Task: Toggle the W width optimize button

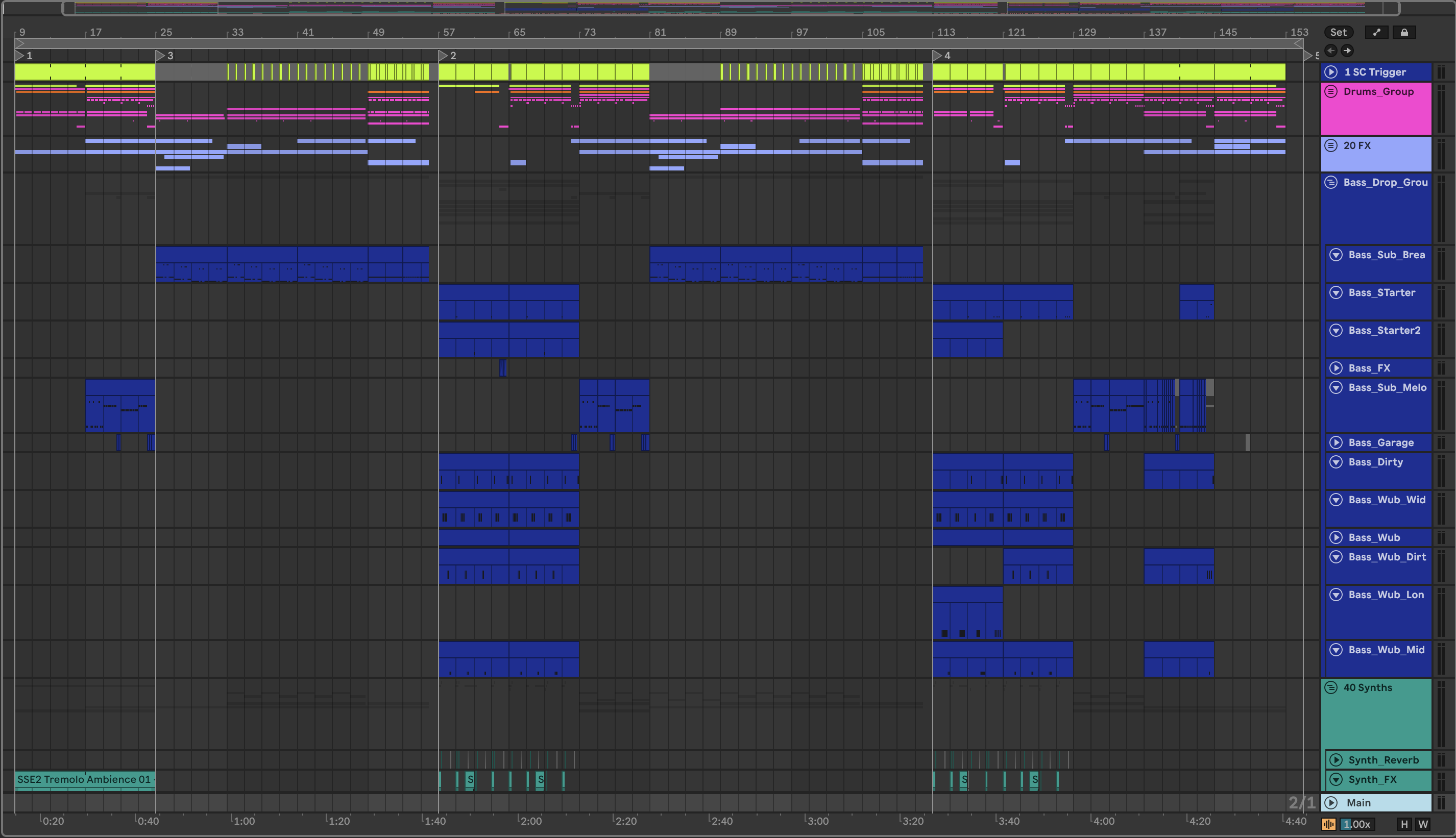Action: pos(1423,824)
